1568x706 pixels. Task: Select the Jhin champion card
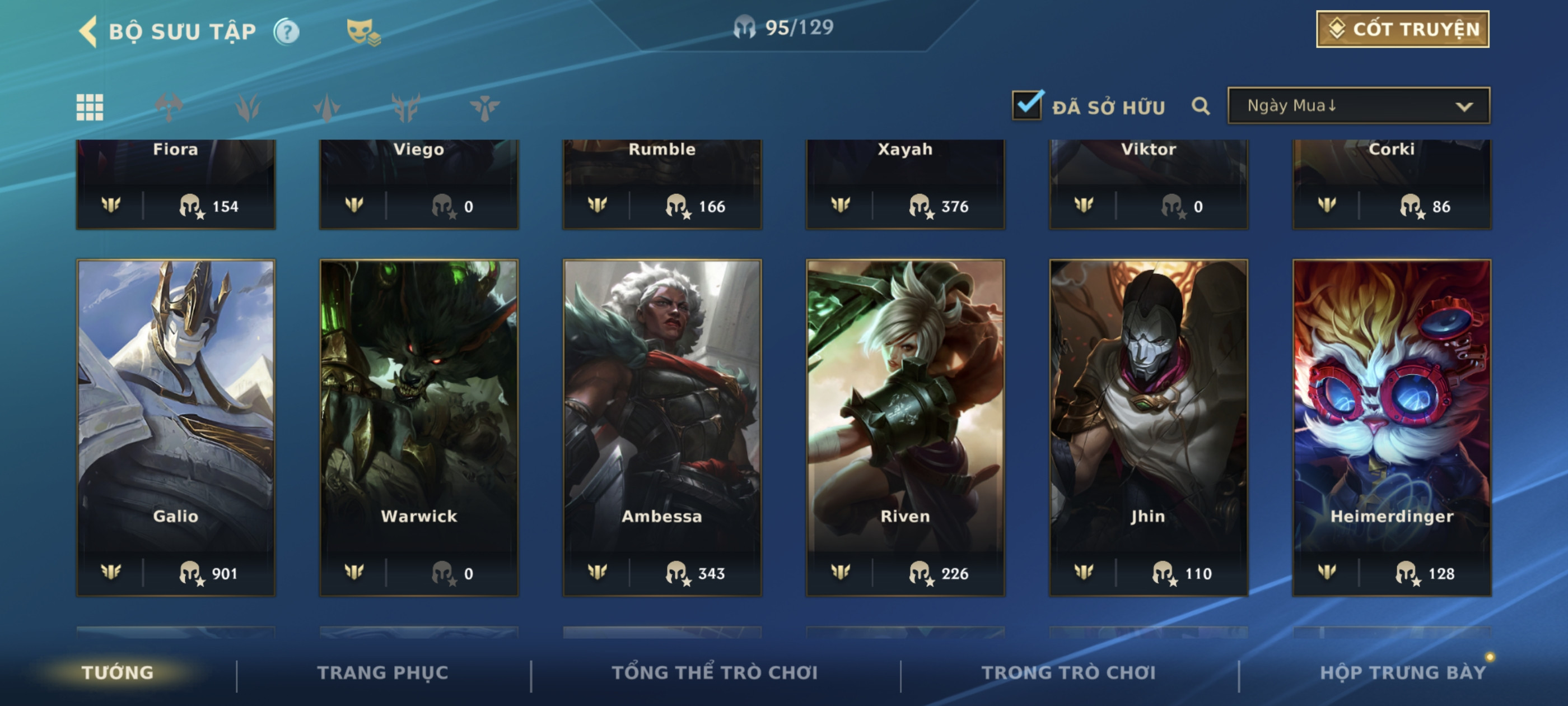(1148, 427)
